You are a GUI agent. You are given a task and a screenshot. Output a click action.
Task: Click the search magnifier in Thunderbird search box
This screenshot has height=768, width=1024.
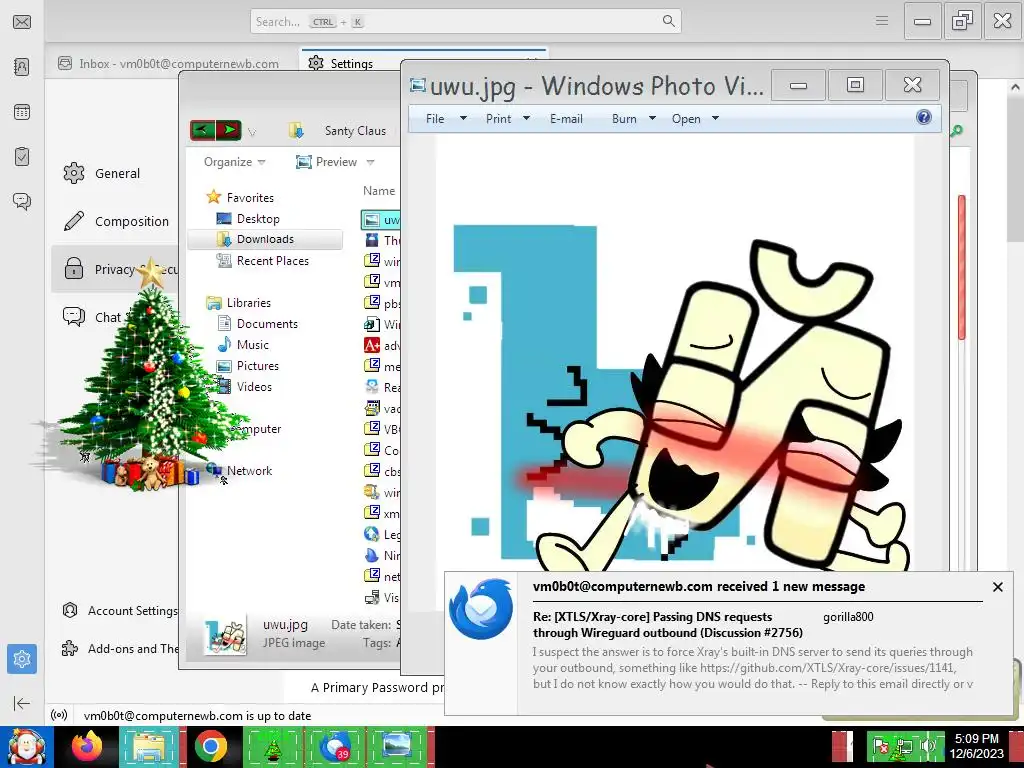point(668,21)
